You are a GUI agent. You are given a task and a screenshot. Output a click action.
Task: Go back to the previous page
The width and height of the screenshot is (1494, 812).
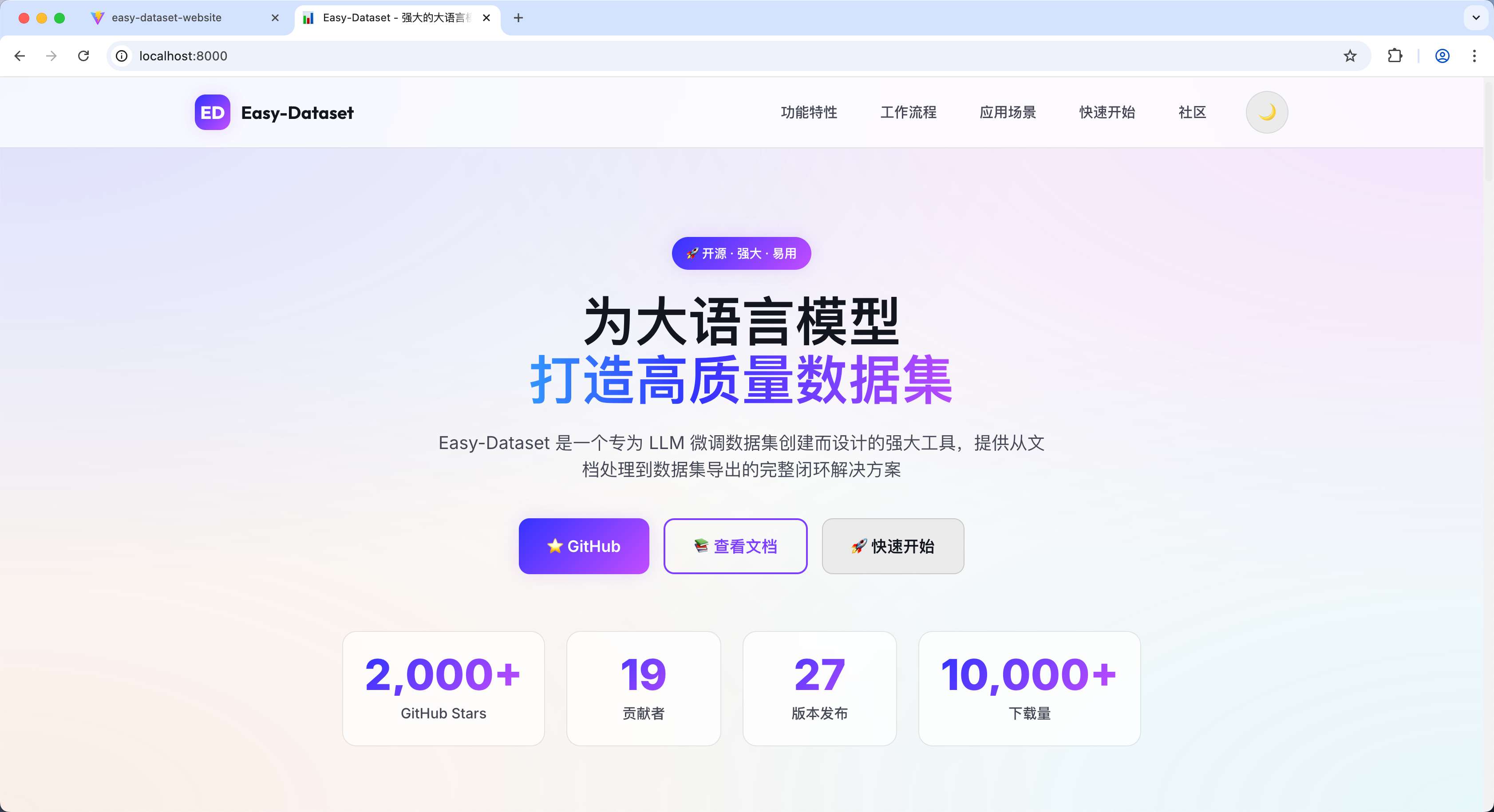tap(20, 55)
